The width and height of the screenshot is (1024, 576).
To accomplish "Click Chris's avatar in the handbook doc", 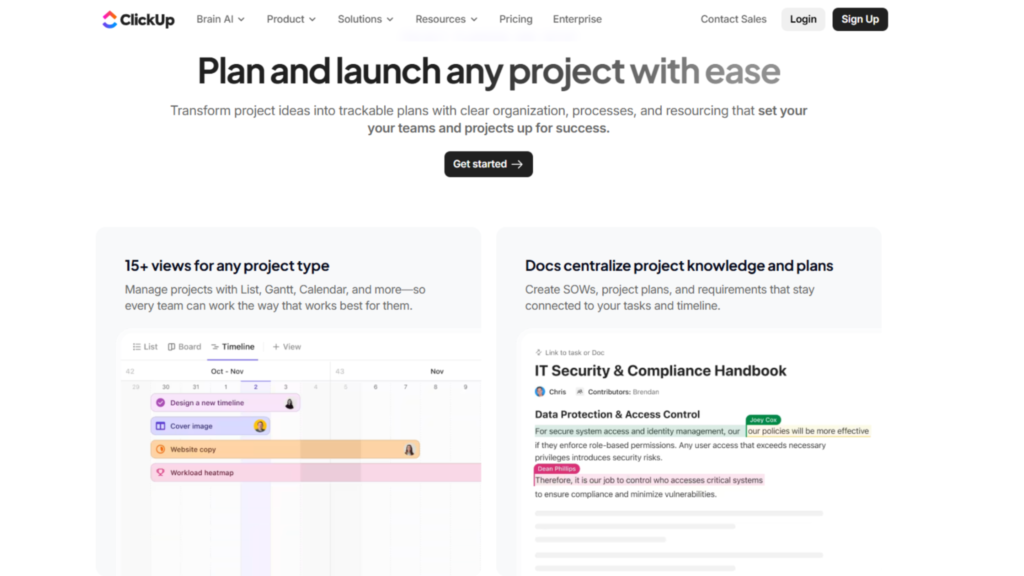I will (x=539, y=391).
